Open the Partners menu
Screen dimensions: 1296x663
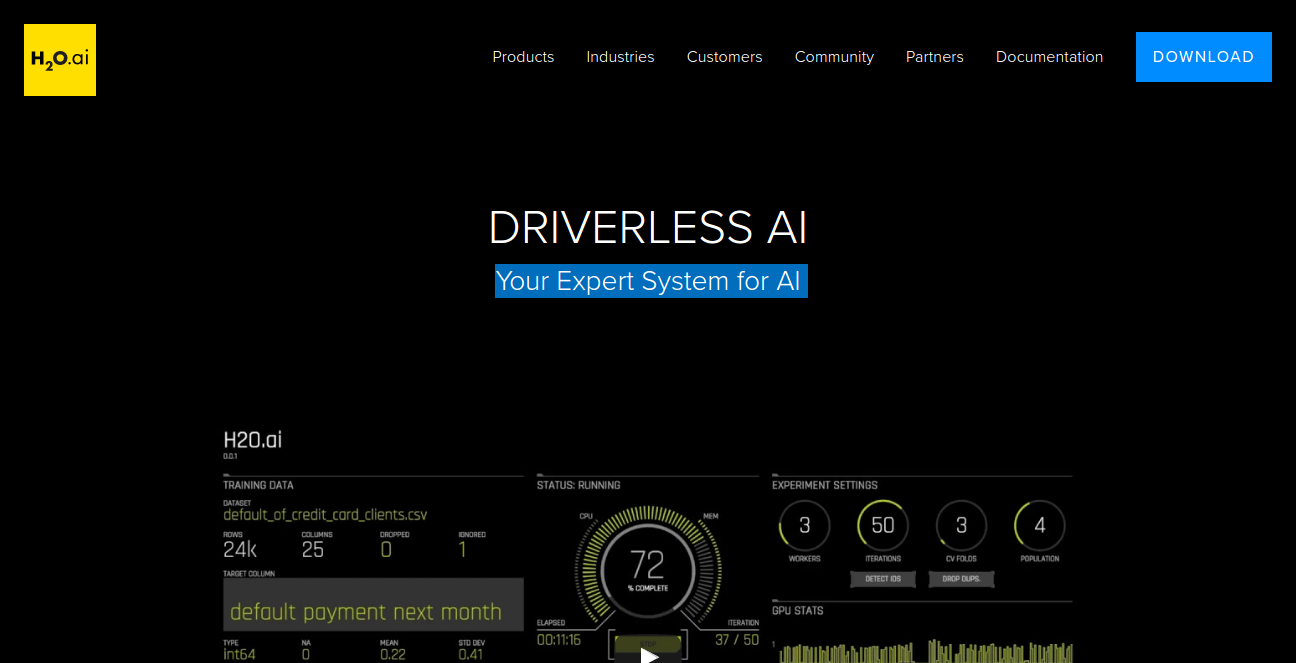pos(934,57)
